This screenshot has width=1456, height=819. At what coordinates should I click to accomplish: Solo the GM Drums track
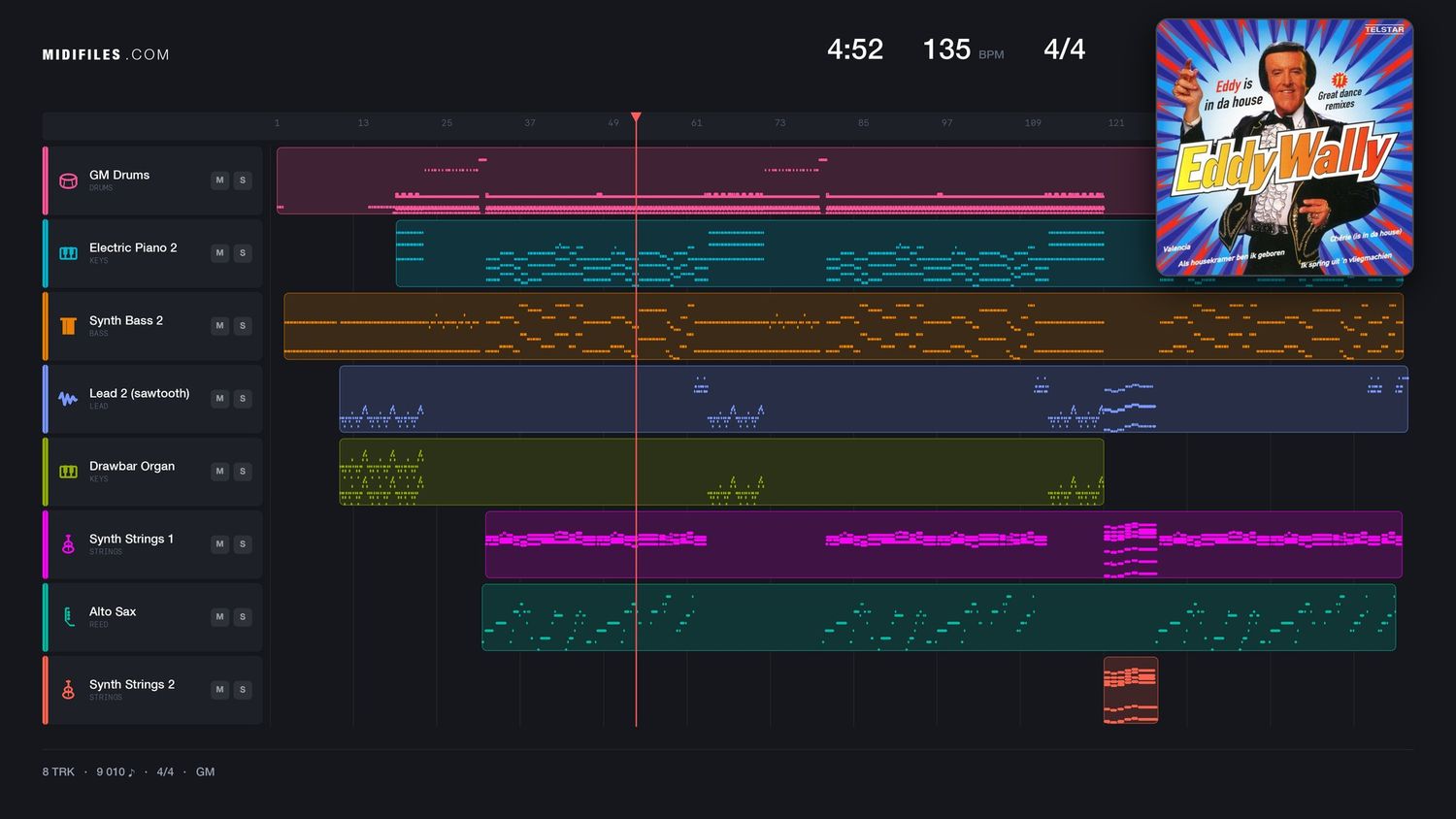243,180
